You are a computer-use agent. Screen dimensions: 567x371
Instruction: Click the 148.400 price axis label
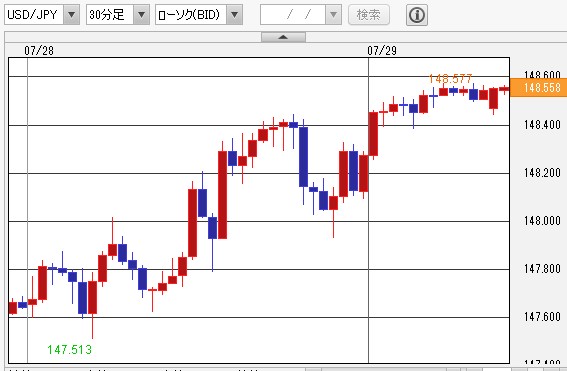coord(542,125)
